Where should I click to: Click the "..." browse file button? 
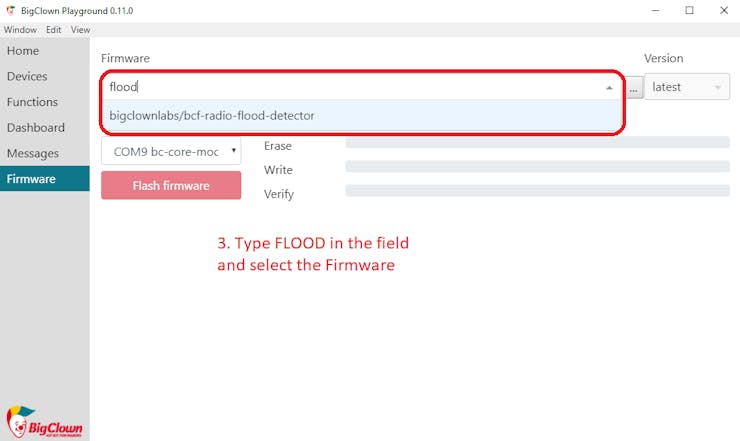coord(634,88)
